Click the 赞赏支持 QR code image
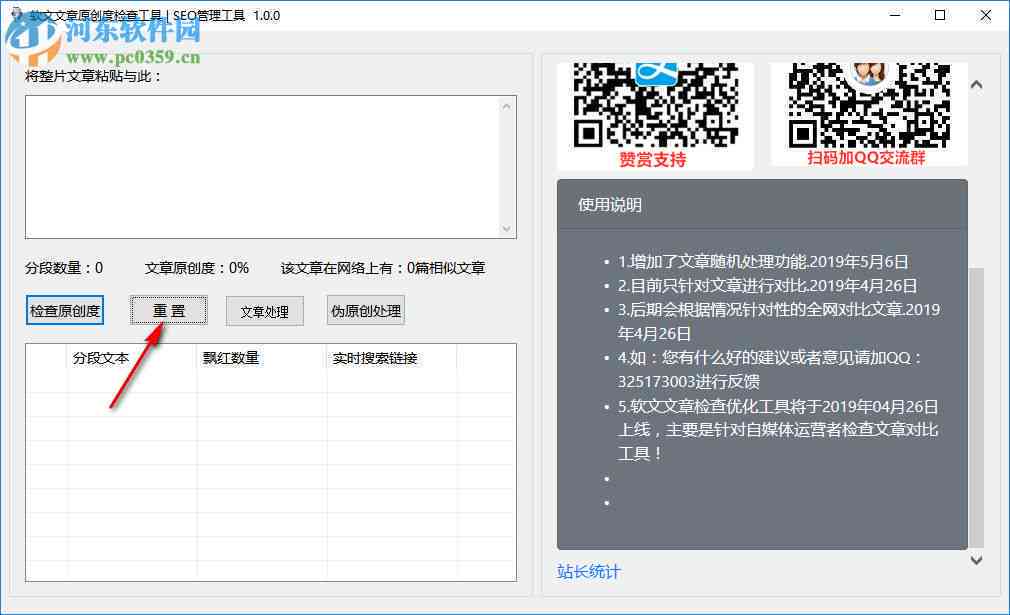The height and width of the screenshot is (615, 1010). (655, 116)
